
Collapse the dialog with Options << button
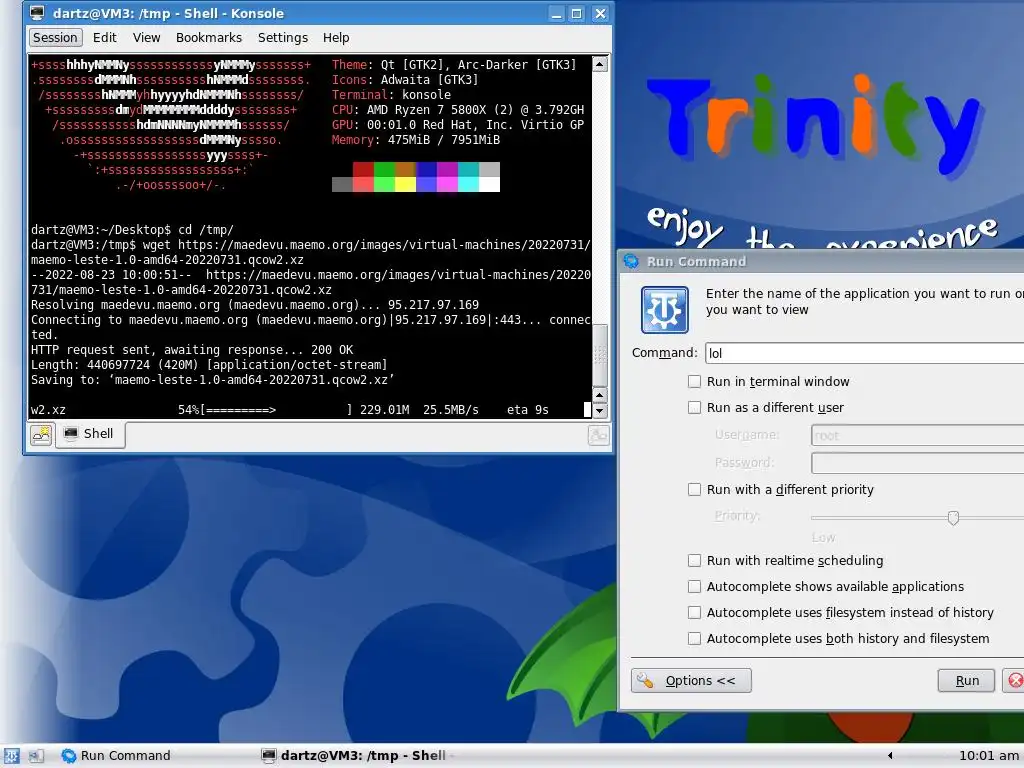pos(691,680)
